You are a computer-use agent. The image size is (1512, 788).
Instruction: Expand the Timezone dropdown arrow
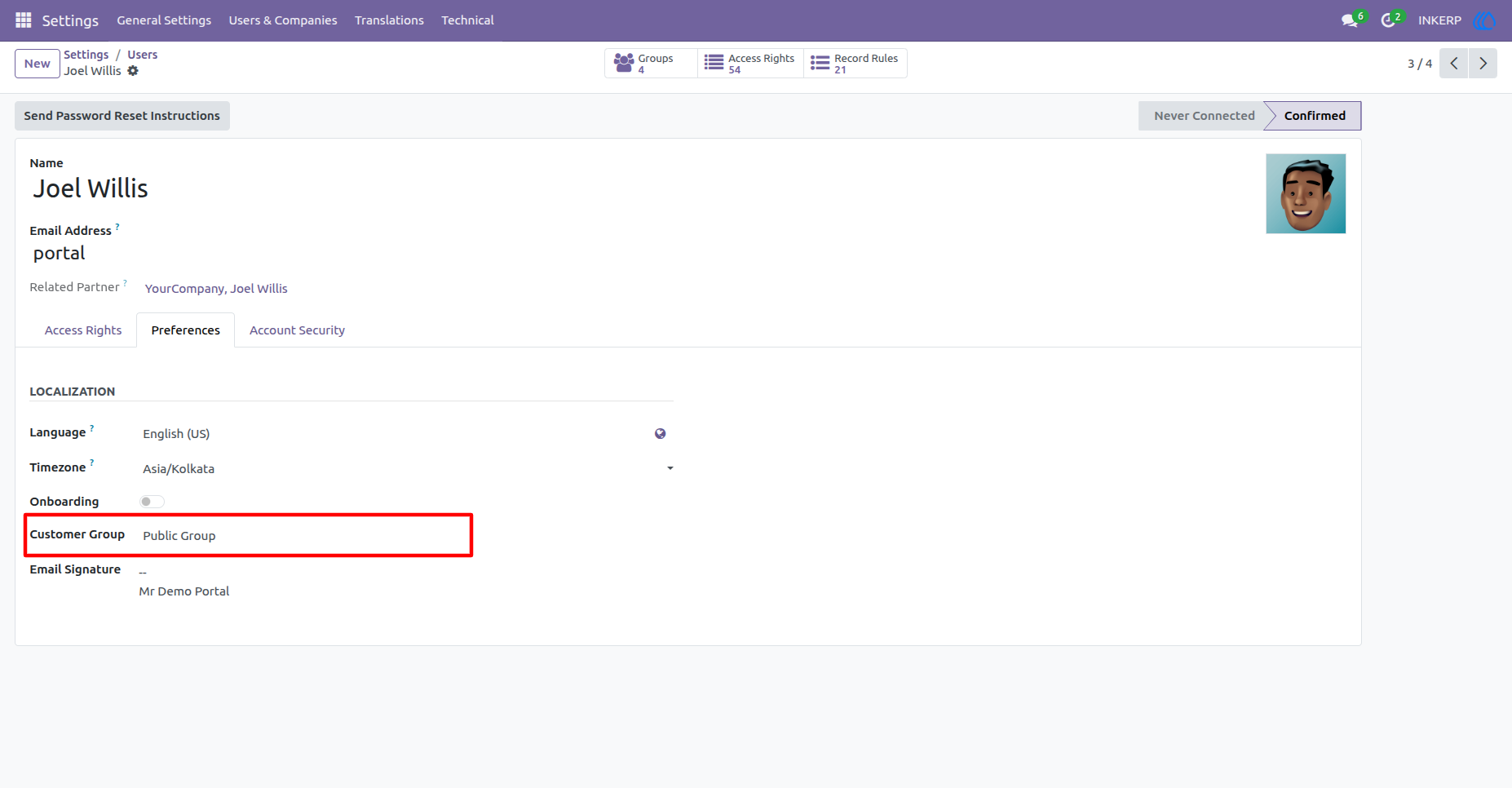tap(670, 468)
